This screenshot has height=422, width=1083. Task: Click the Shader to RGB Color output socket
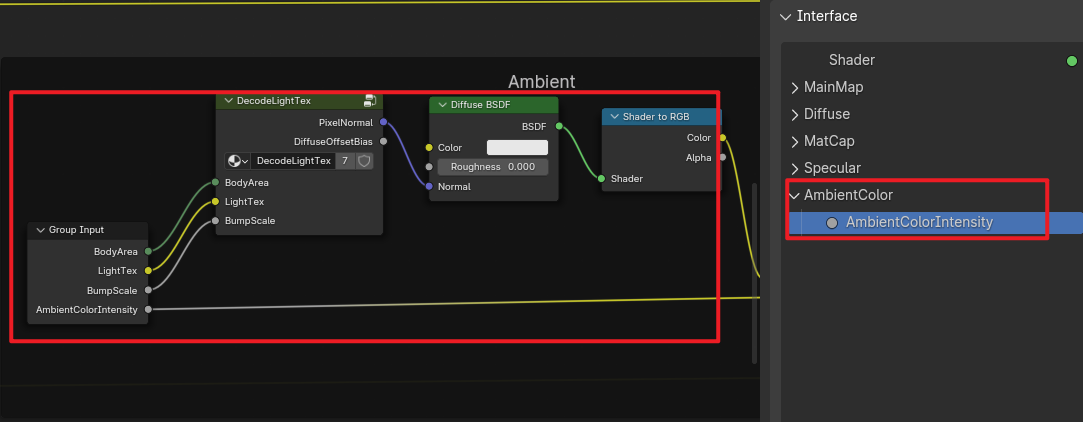click(x=722, y=138)
